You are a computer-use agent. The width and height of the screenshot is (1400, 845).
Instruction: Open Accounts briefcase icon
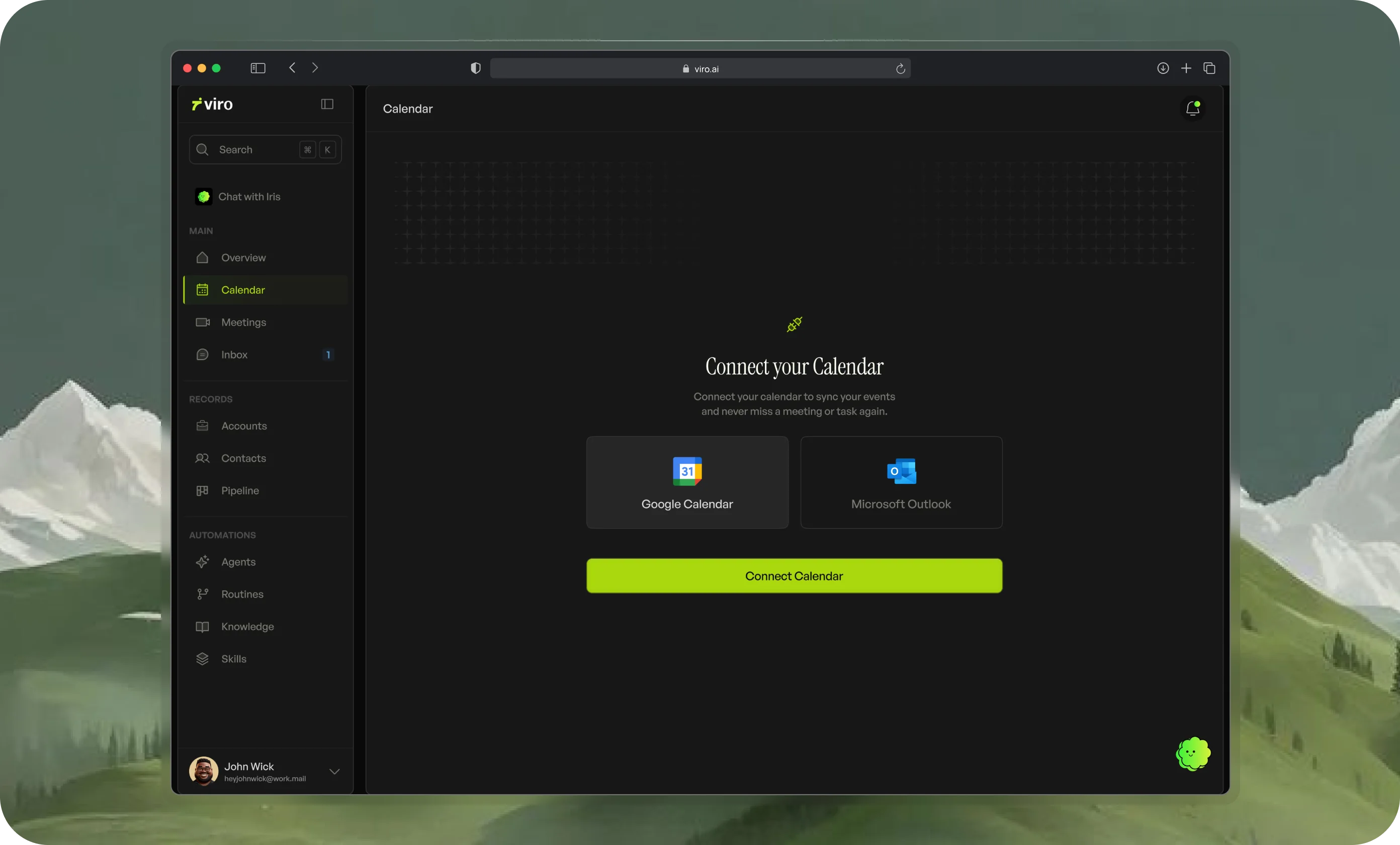(202, 426)
